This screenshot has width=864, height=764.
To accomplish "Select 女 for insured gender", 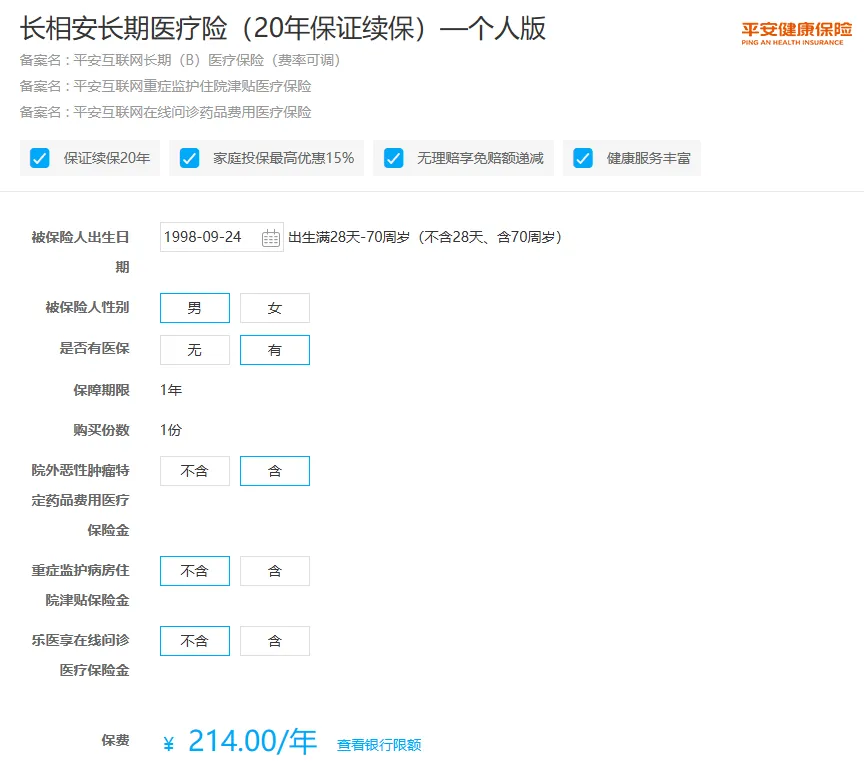I will [274, 308].
